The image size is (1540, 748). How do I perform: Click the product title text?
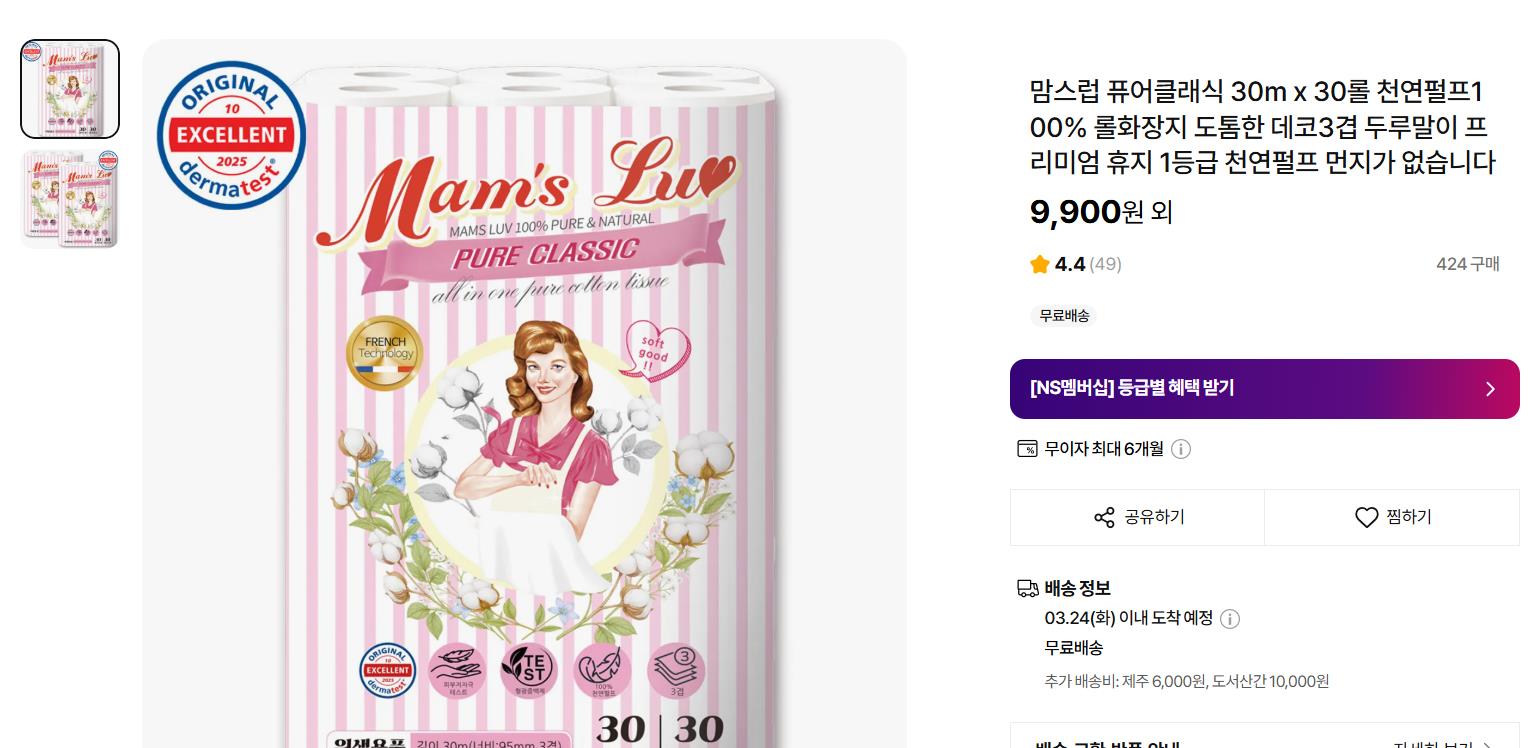(x=1262, y=127)
